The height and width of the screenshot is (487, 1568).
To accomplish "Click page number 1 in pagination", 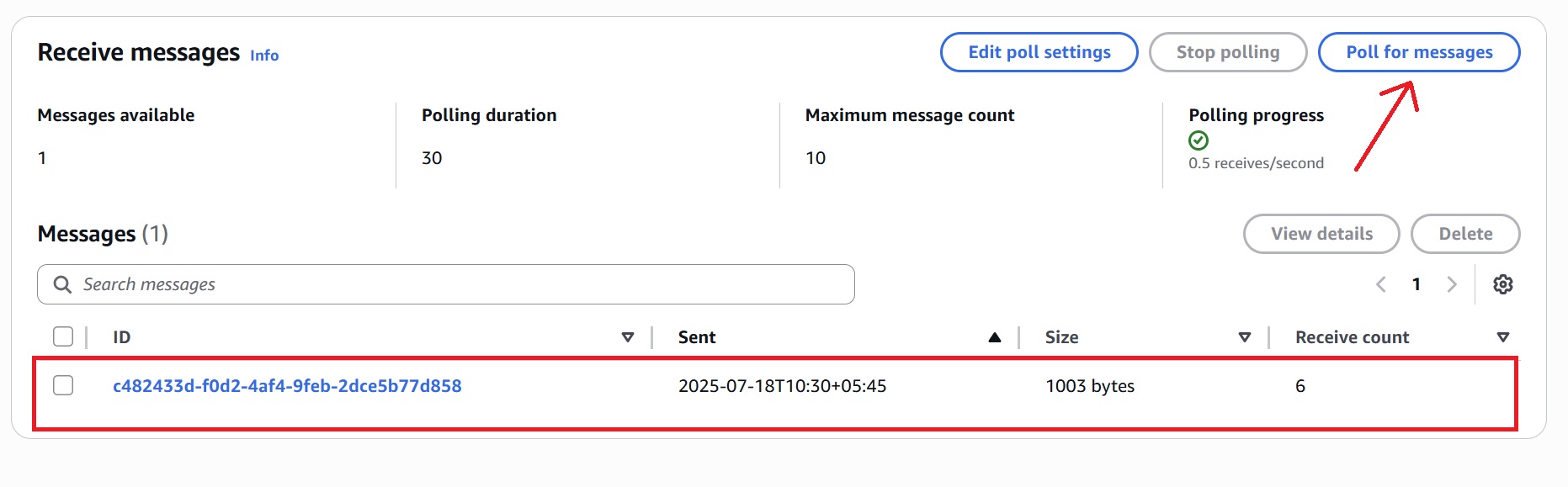I will [1417, 284].
